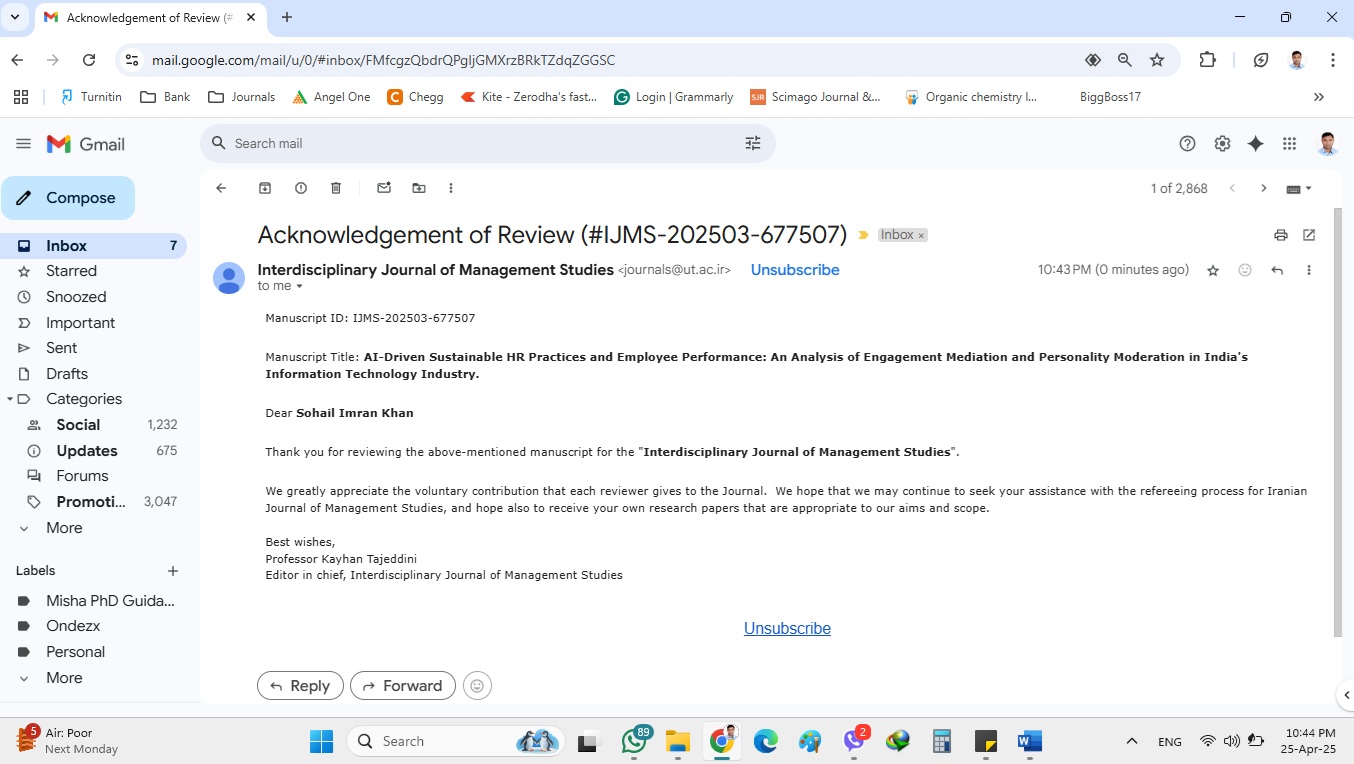Archive this email using the toolbar icon
The height and width of the screenshot is (764, 1354).
point(265,188)
